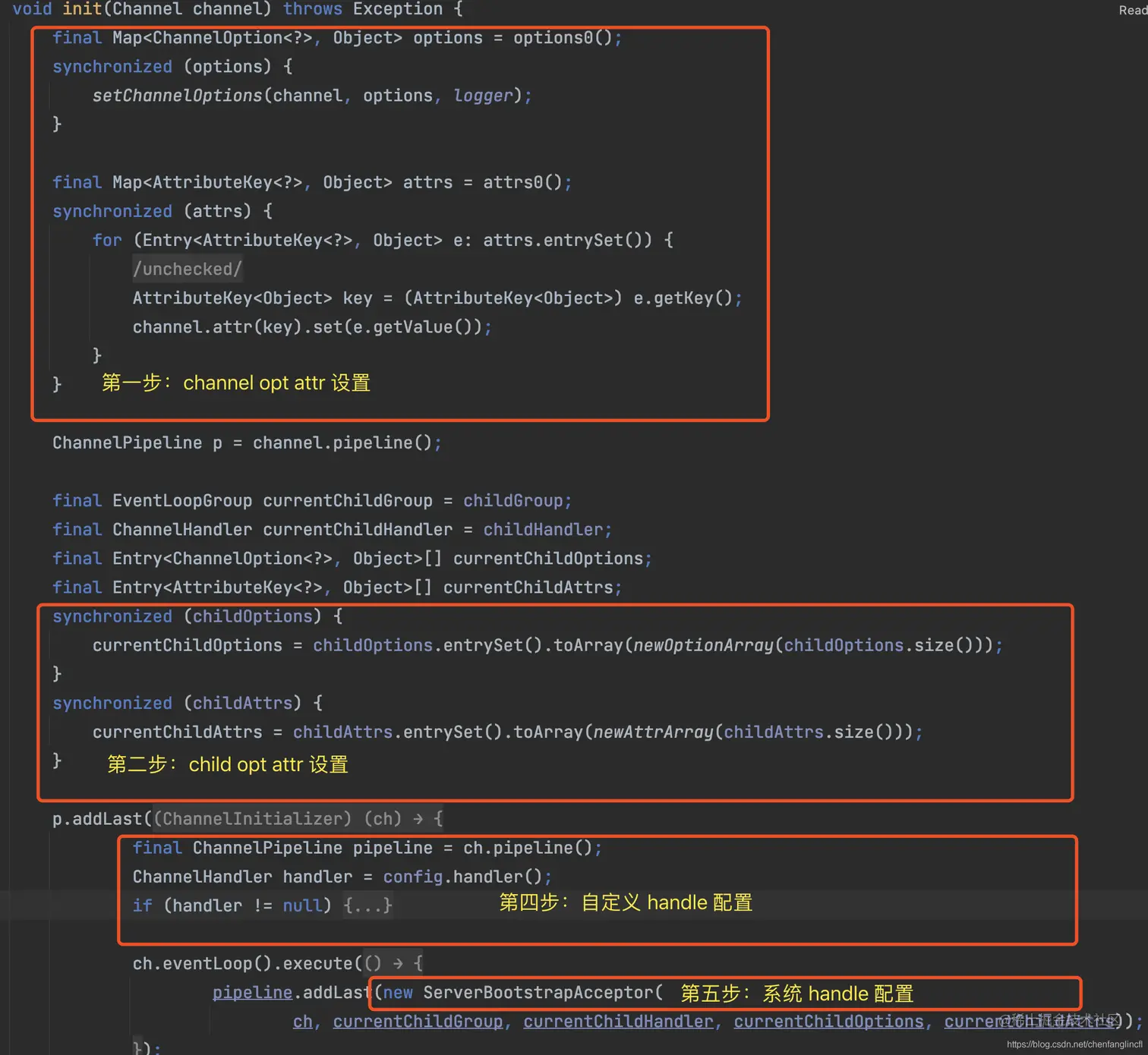
Task: Click e.getKey() in the key assignment
Action: pyautogui.click(x=683, y=298)
